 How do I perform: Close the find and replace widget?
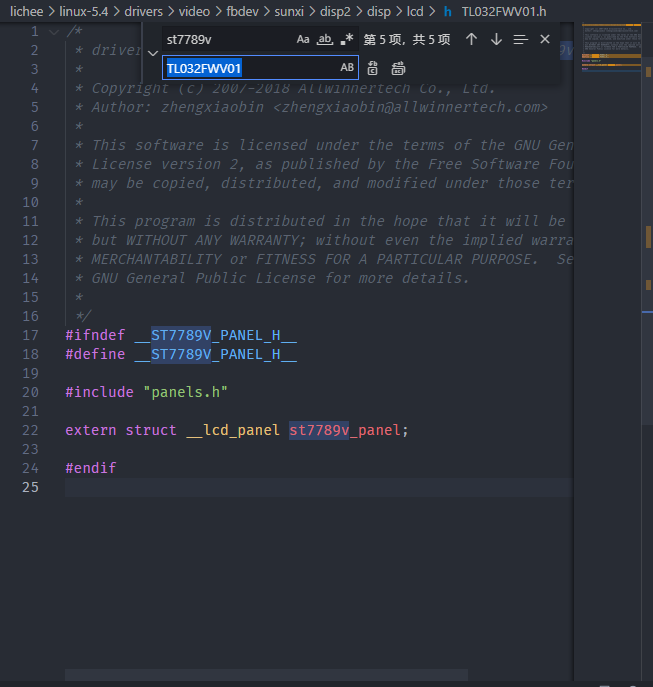544,39
